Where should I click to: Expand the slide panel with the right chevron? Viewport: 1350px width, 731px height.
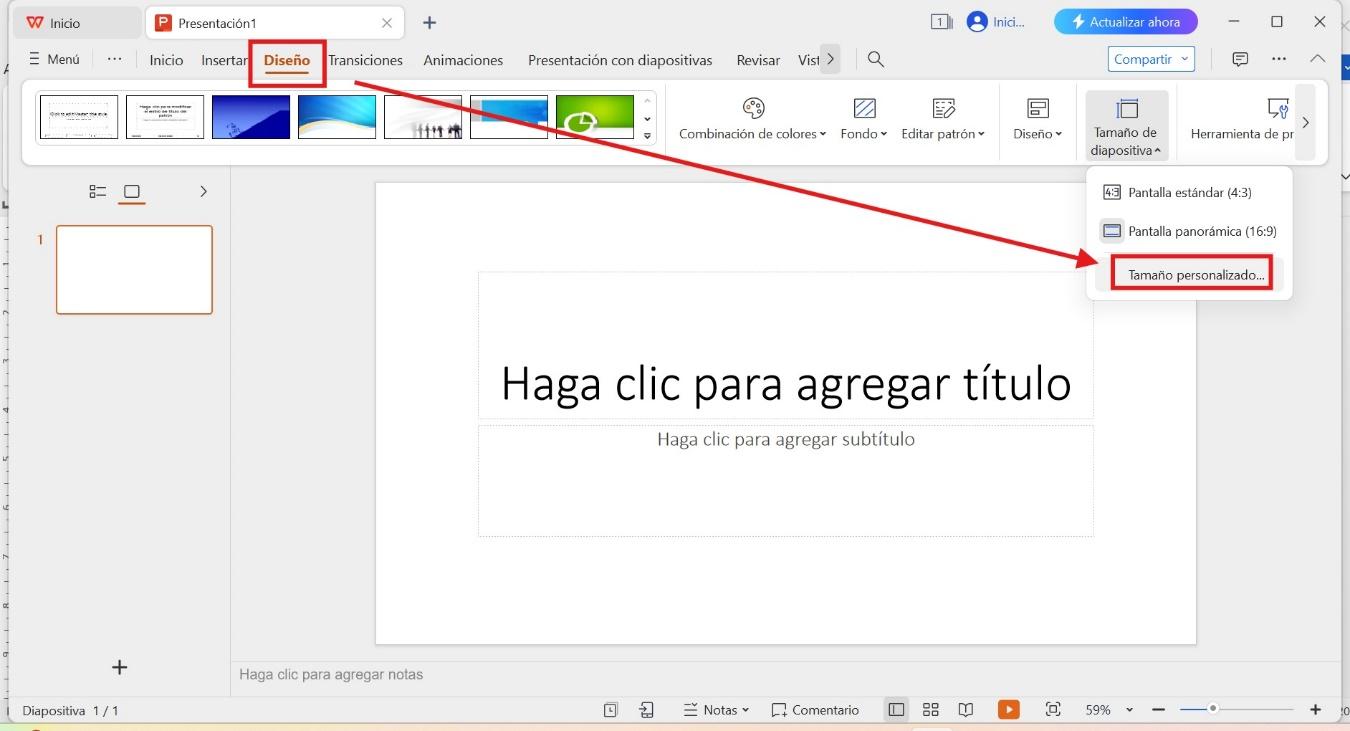[x=203, y=191]
